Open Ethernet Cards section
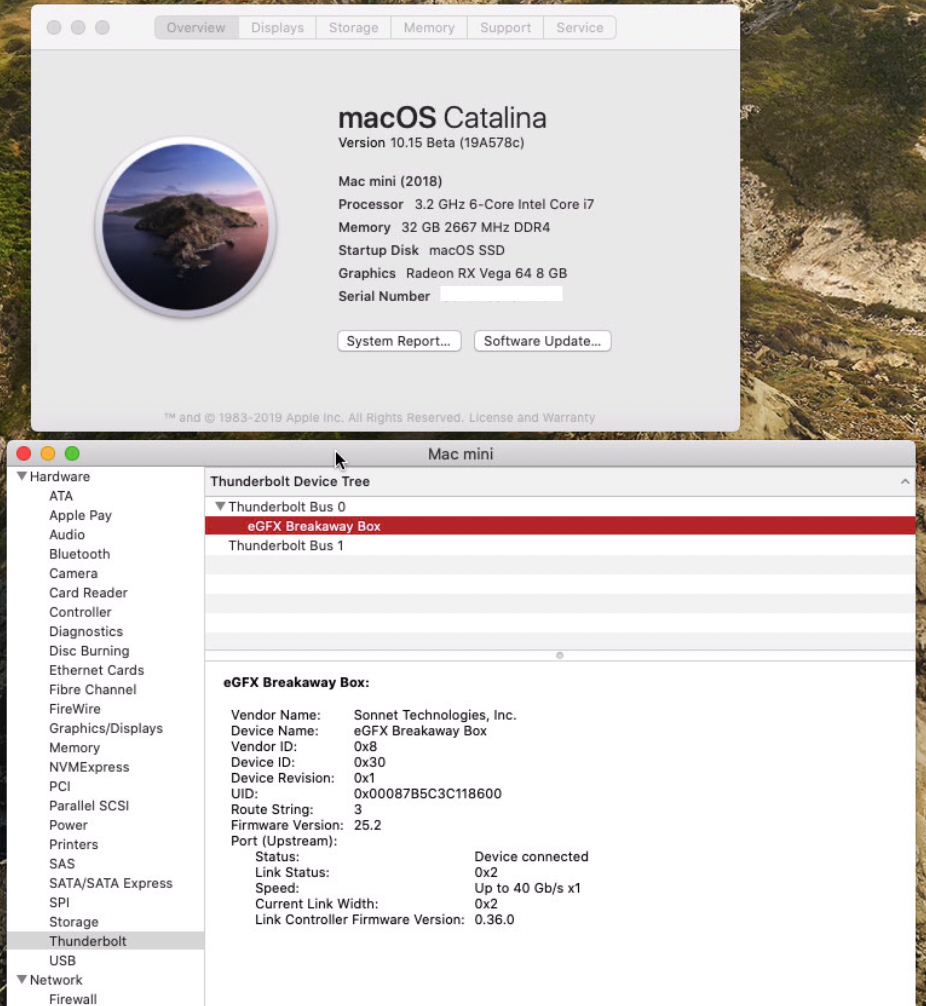Image resolution: width=926 pixels, height=1006 pixels. click(x=96, y=670)
